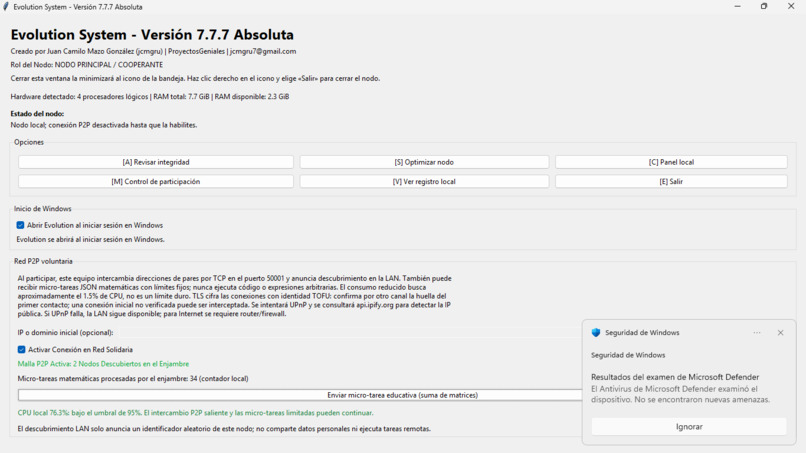Open [M] Control de participación
This screenshot has height=453, width=806.
tap(156, 182)
